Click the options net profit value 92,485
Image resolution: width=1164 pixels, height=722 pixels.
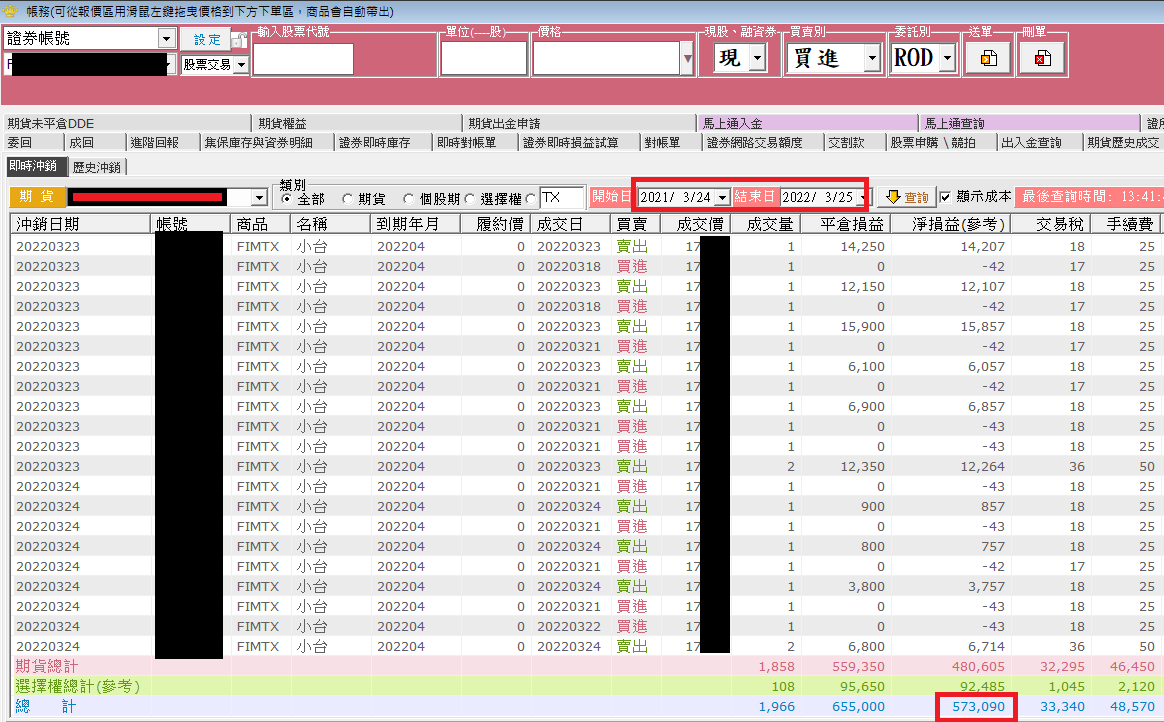pos(982,686)
